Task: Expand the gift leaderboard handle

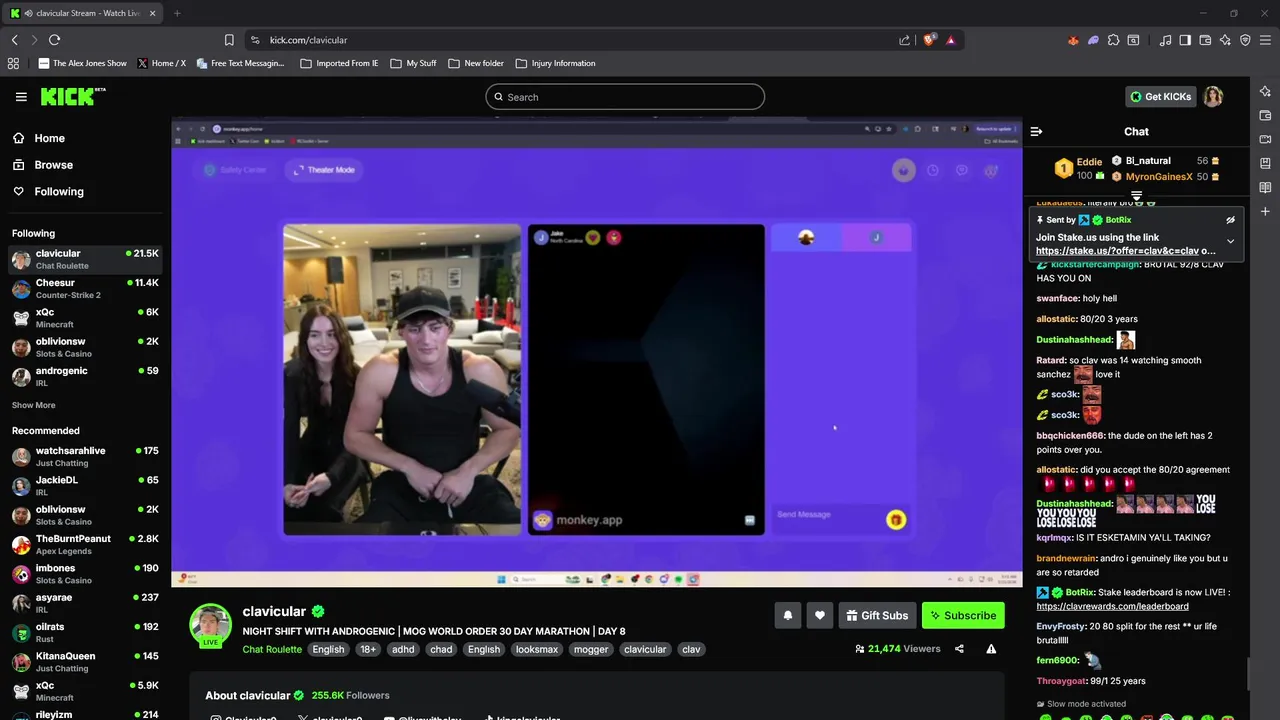Action: 1136,196
